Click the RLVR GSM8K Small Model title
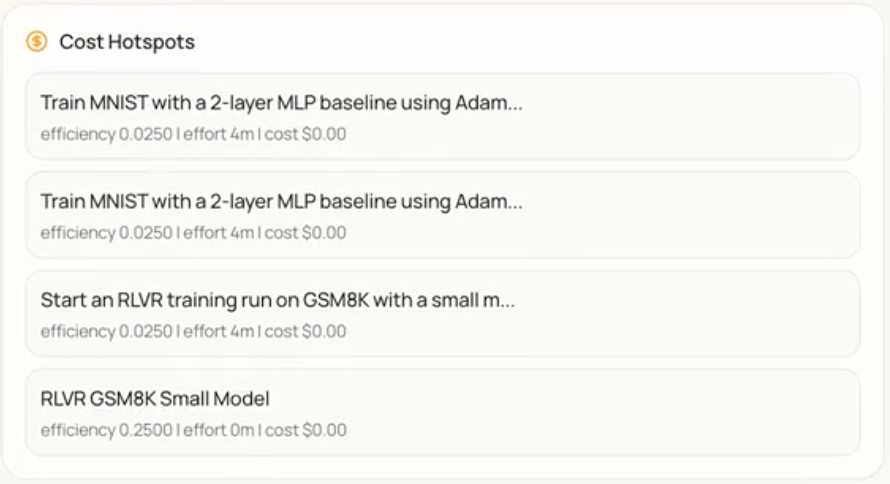 (x=155, y=399)
